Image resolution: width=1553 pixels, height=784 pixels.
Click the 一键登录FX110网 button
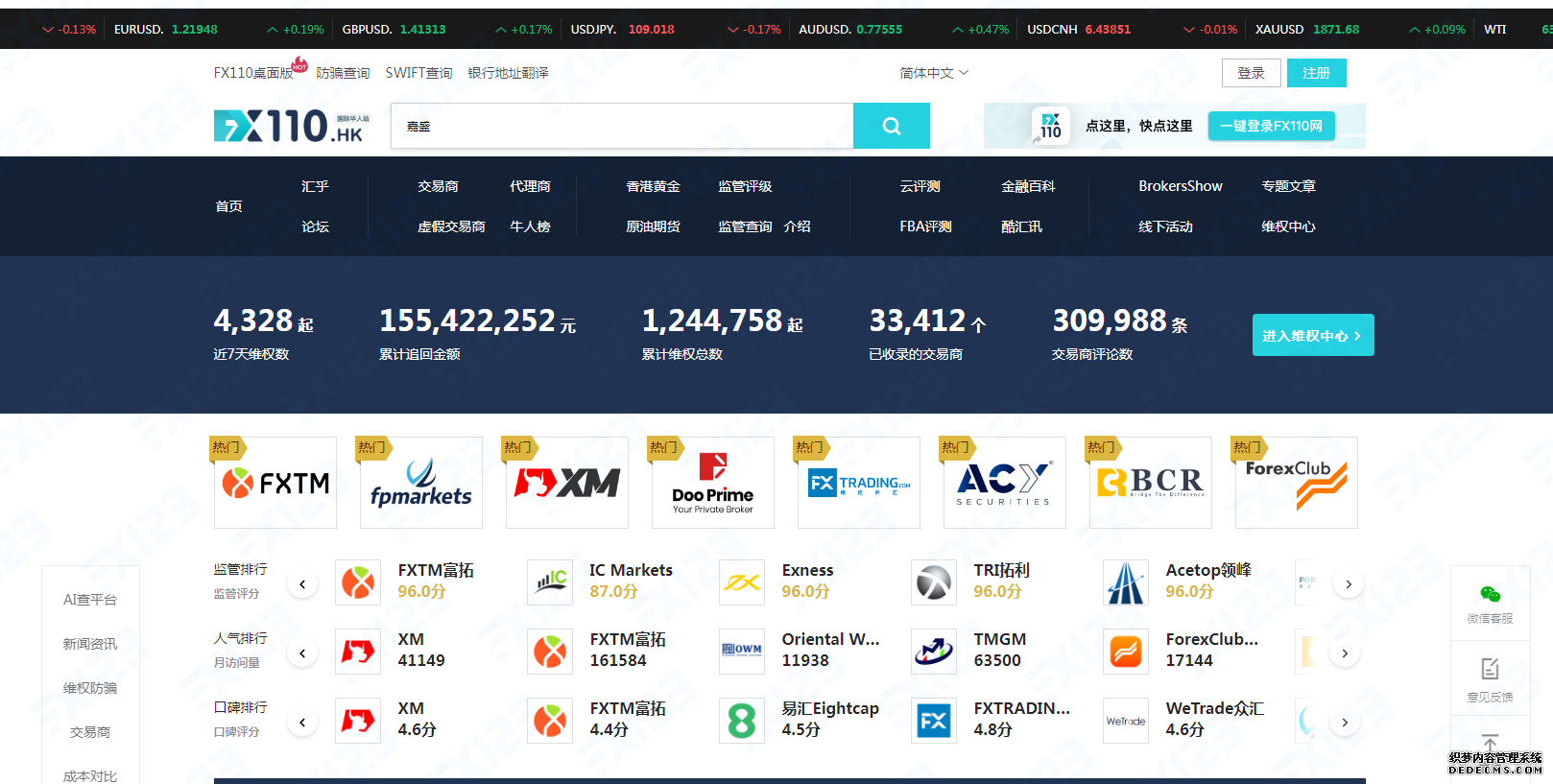(x=1271, y=126)
